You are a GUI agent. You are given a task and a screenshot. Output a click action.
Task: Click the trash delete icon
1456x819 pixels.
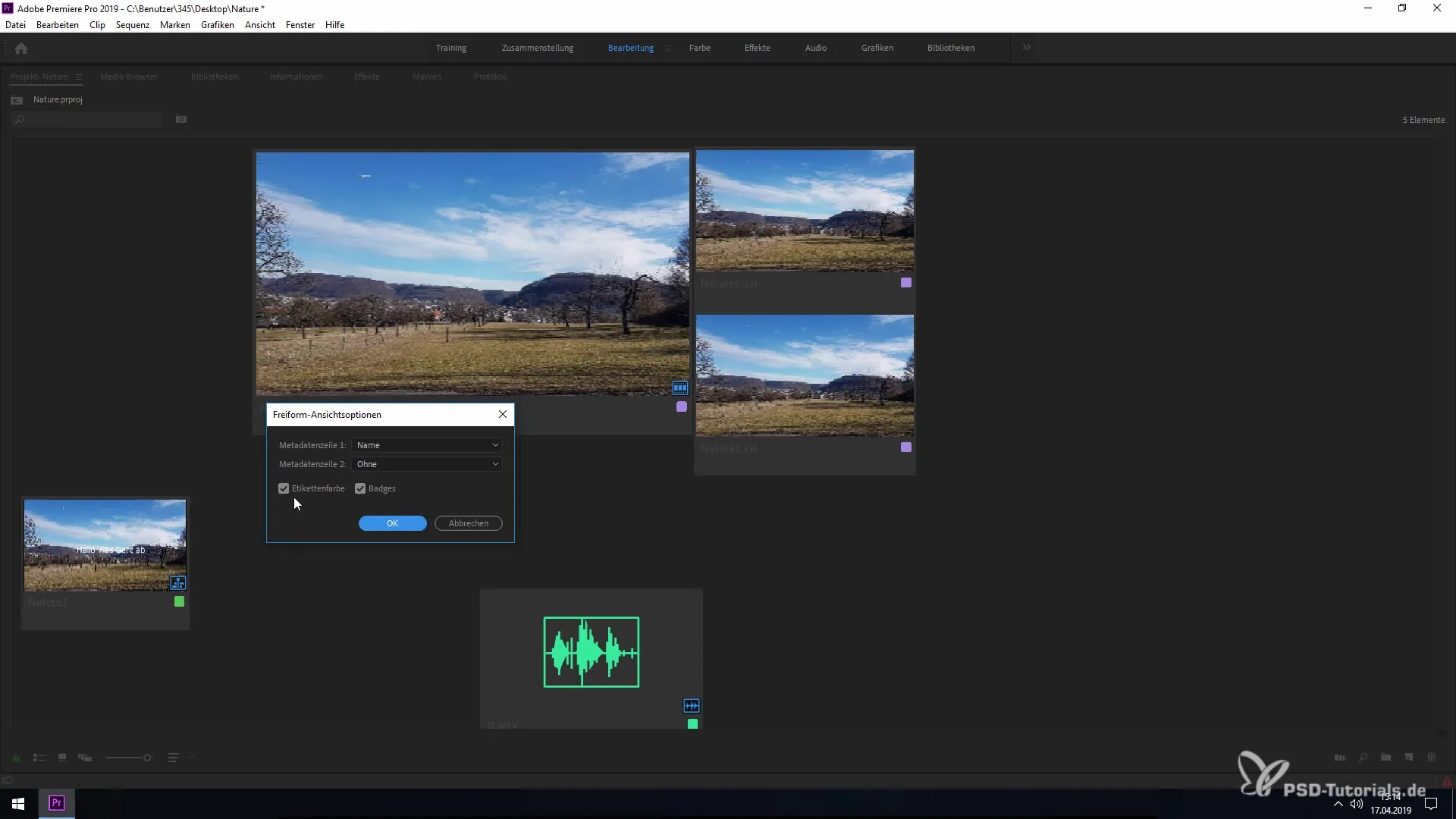point(1432,758)
